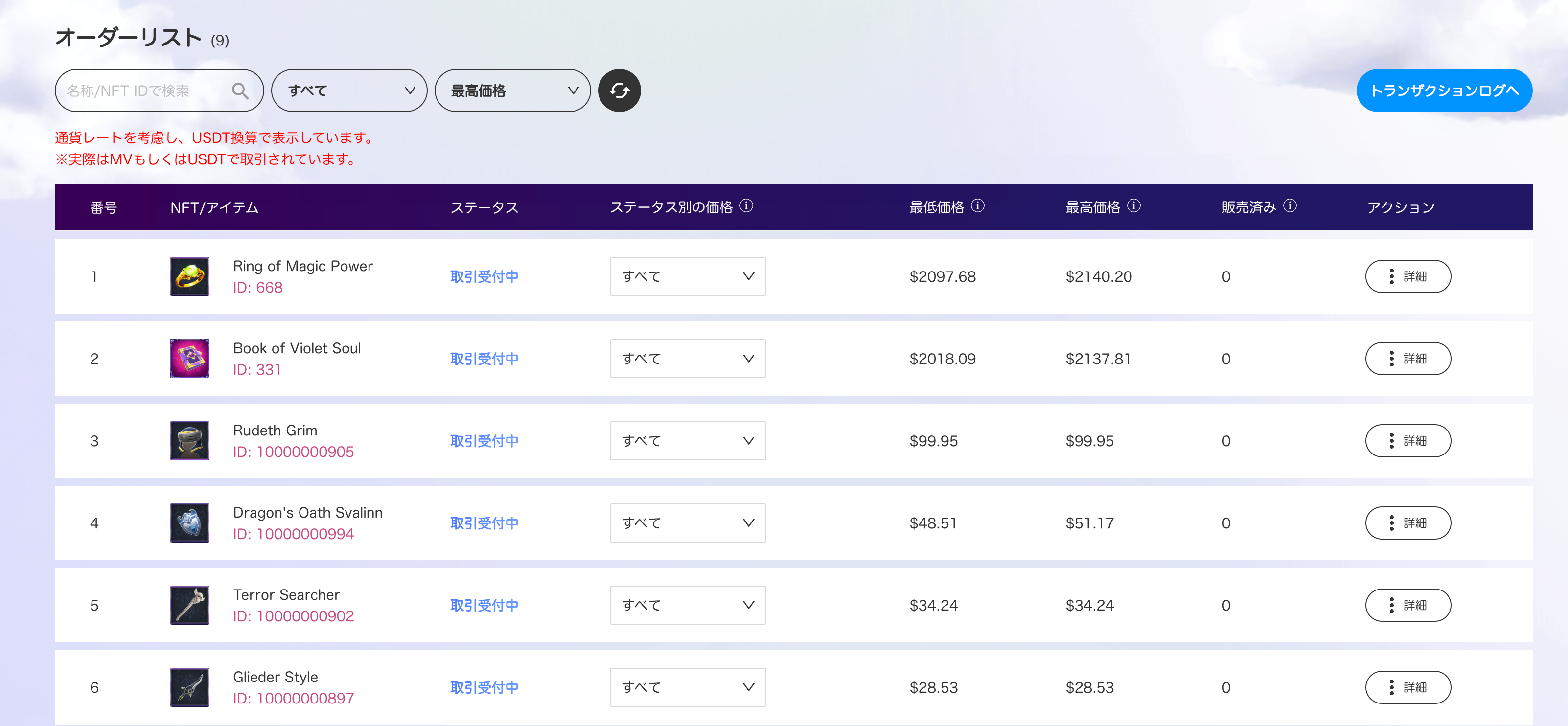Image resolution: width=1568 pixels, height=726 pixels.
Task: Expand status price dropdown for Ring of Magic Power
Action: pyautogui.click(x=687, y=276)
